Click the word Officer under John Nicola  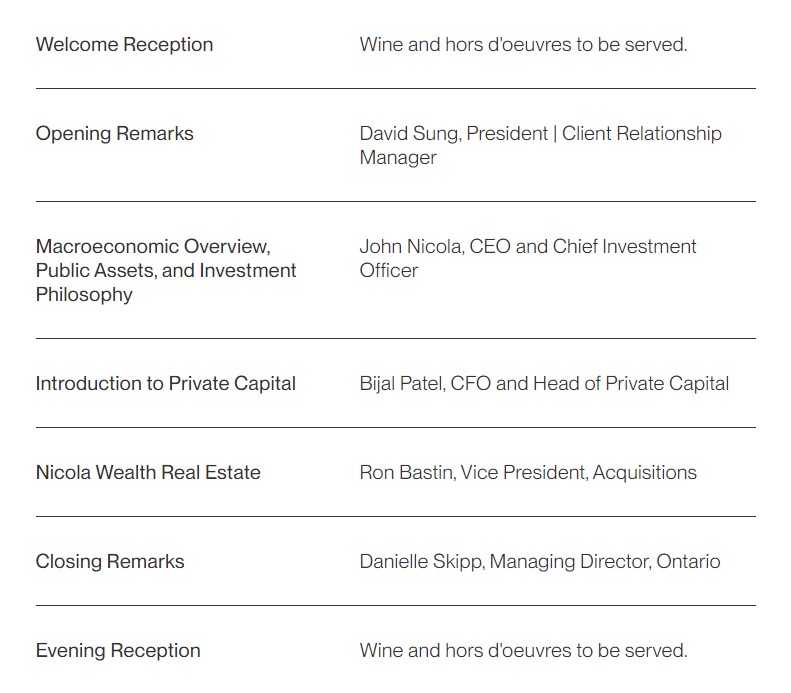pyautogui.click(x=388, y=271)
